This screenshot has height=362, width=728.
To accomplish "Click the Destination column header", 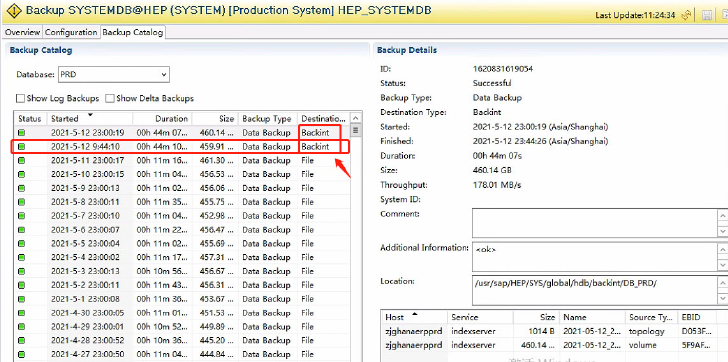I will [323, 119].
